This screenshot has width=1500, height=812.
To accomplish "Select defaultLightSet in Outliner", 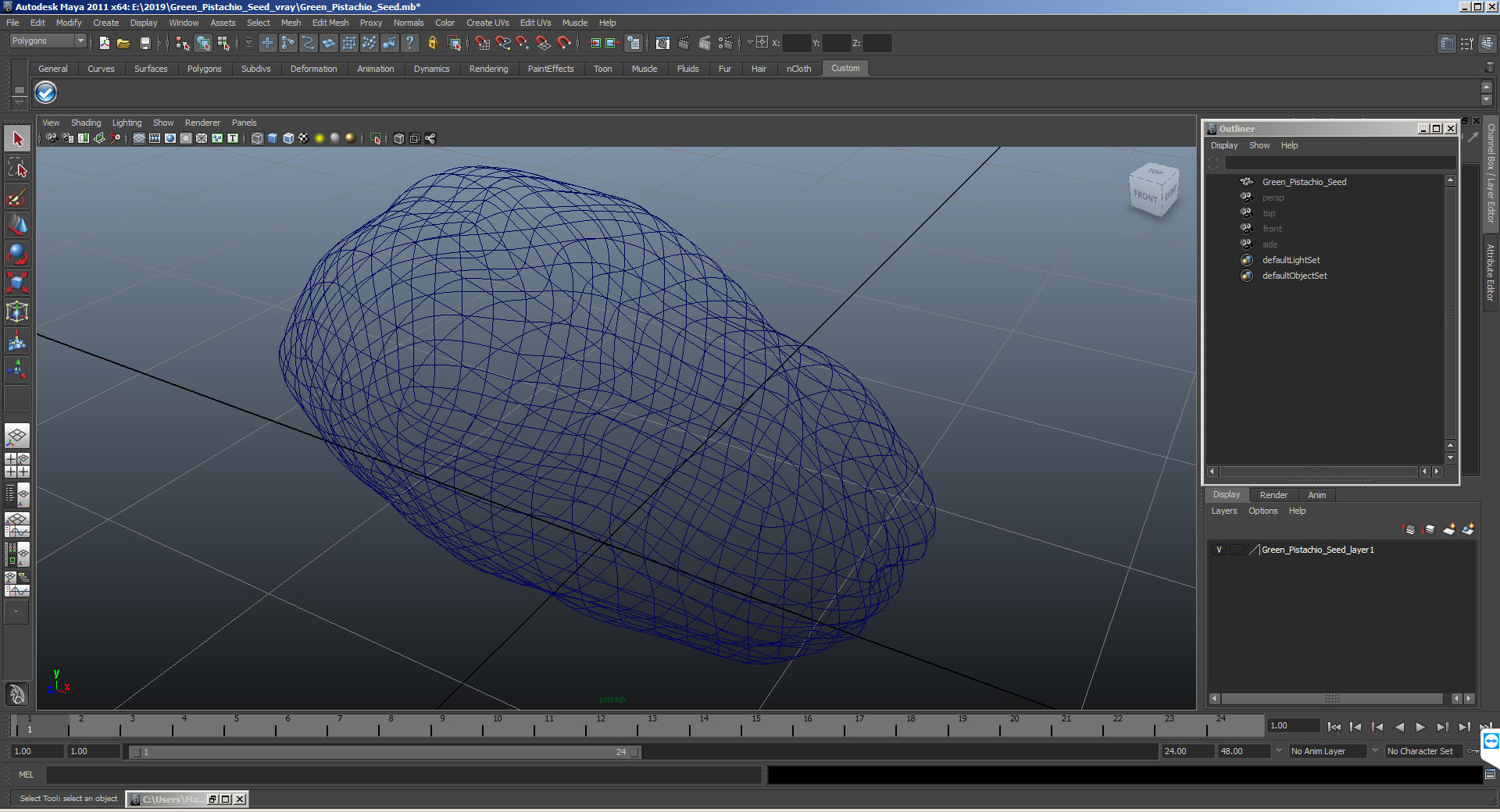I will 1291,260.
